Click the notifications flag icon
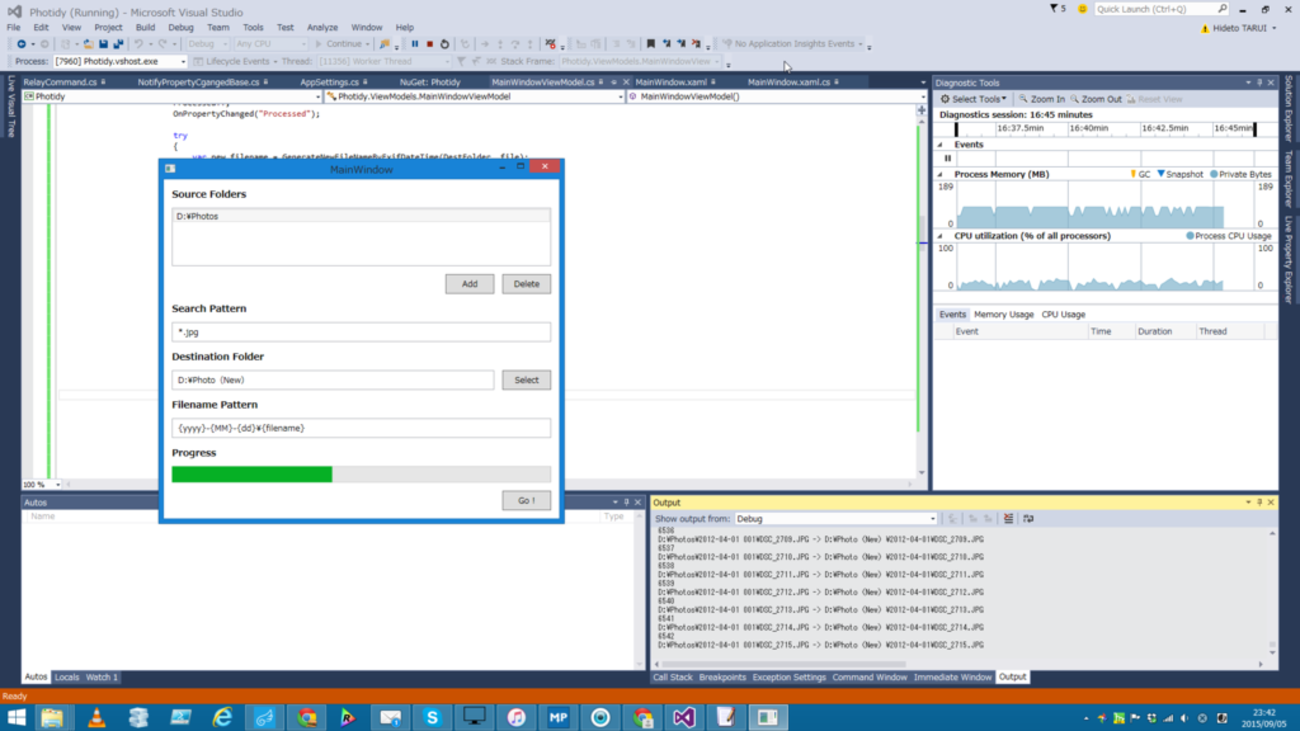The width and height of the screenshot is (1300, 731). [1054, 9]
